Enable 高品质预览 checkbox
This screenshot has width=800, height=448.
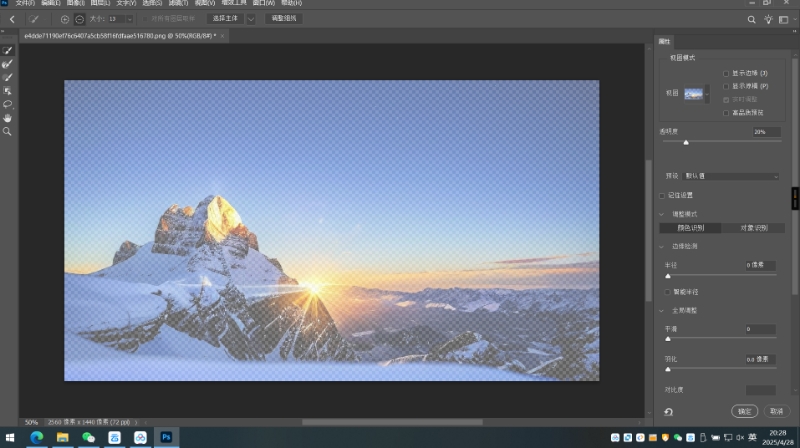(726, 113)
